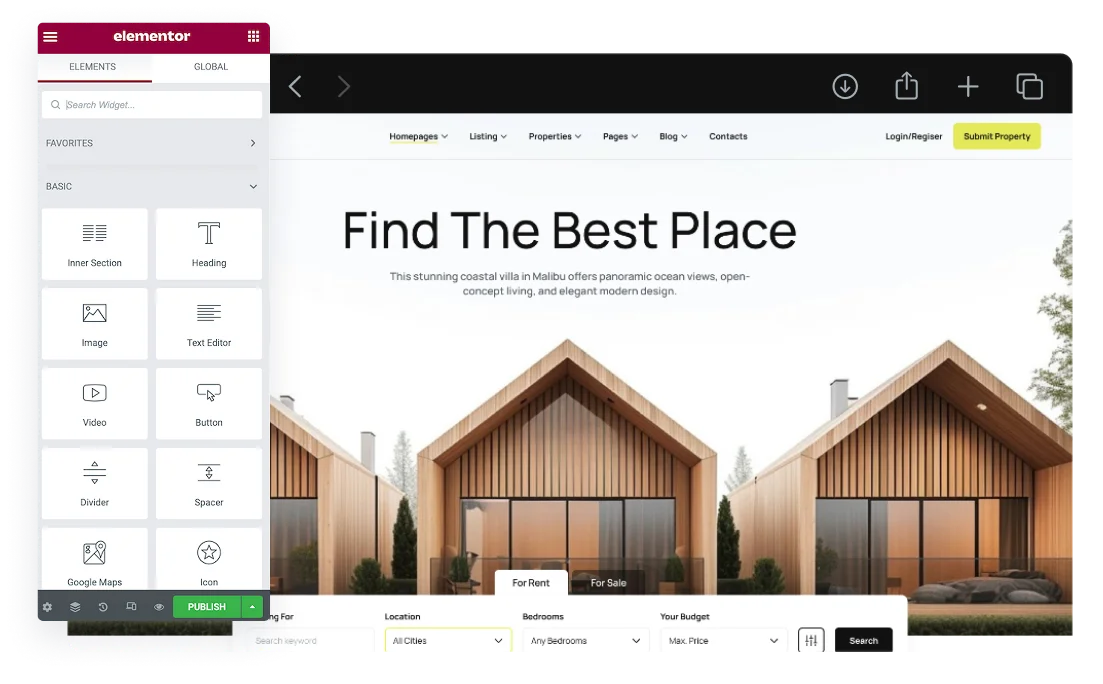This screenshot has width=1103, height=684.
Task: Open the advanced filters toggle button
Action: (x=811, y=640)
